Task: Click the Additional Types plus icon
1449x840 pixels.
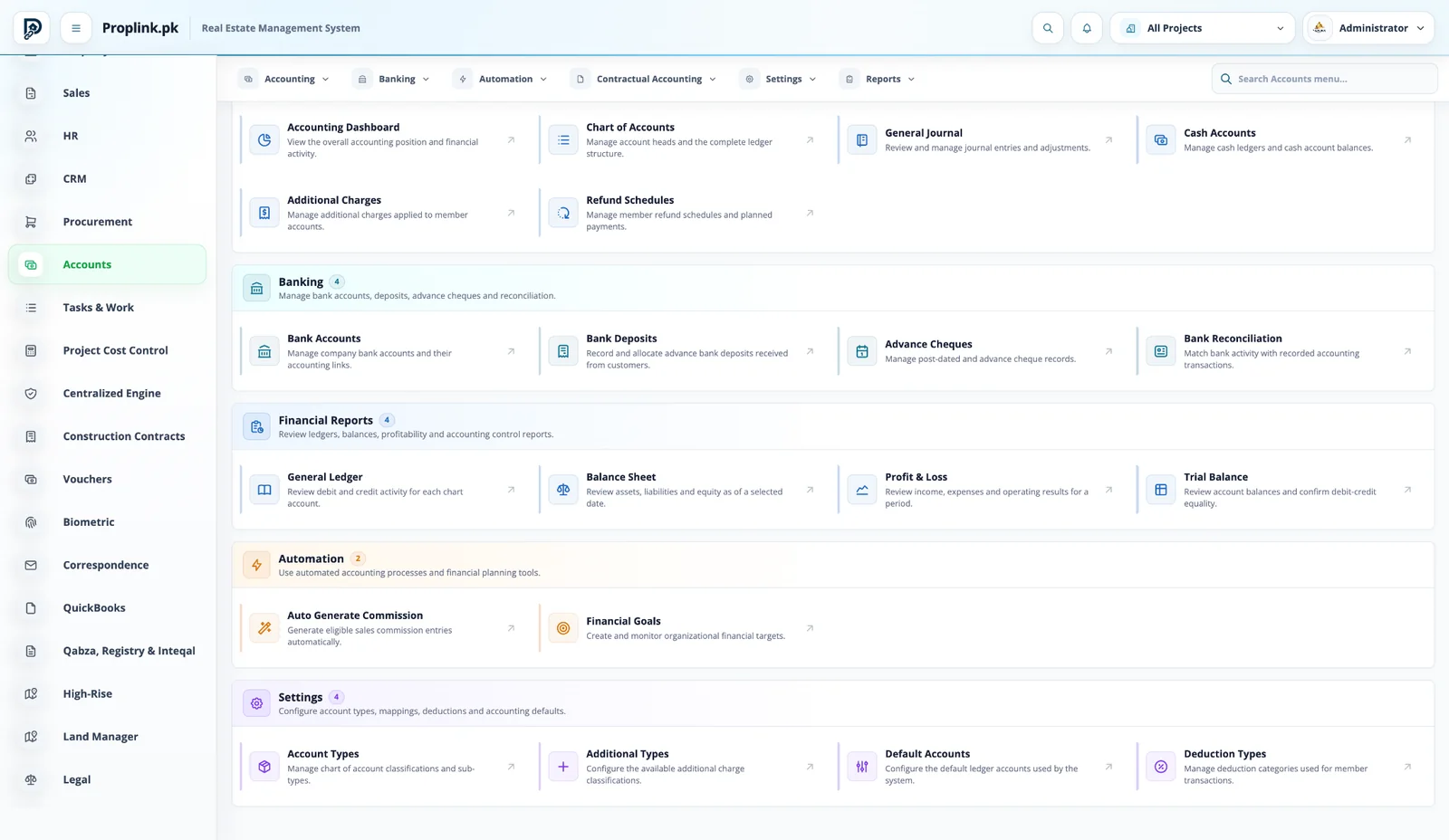Action: coord(563,767)
